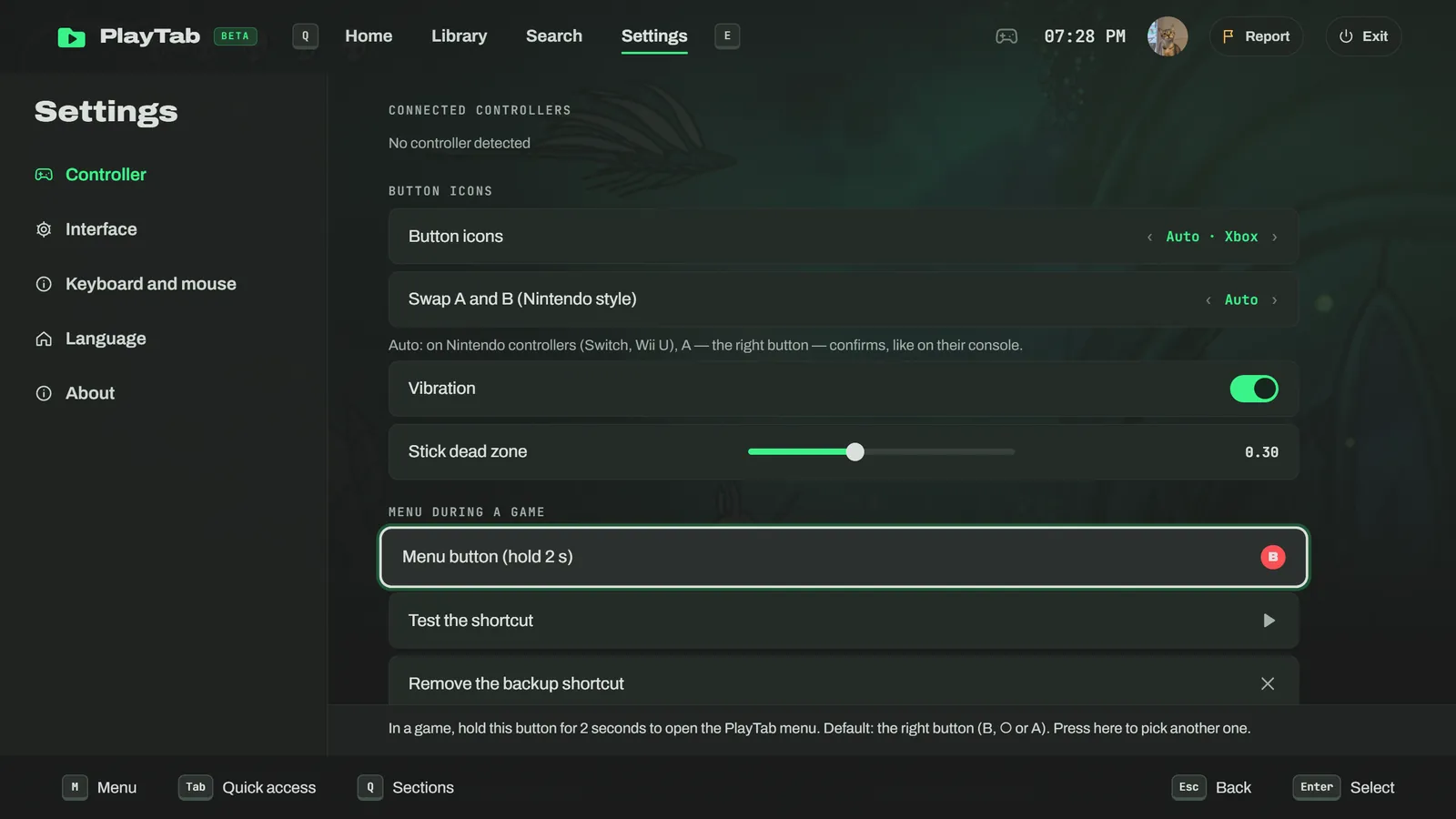Open the user profile avatar

click(x=1168, y=36)
